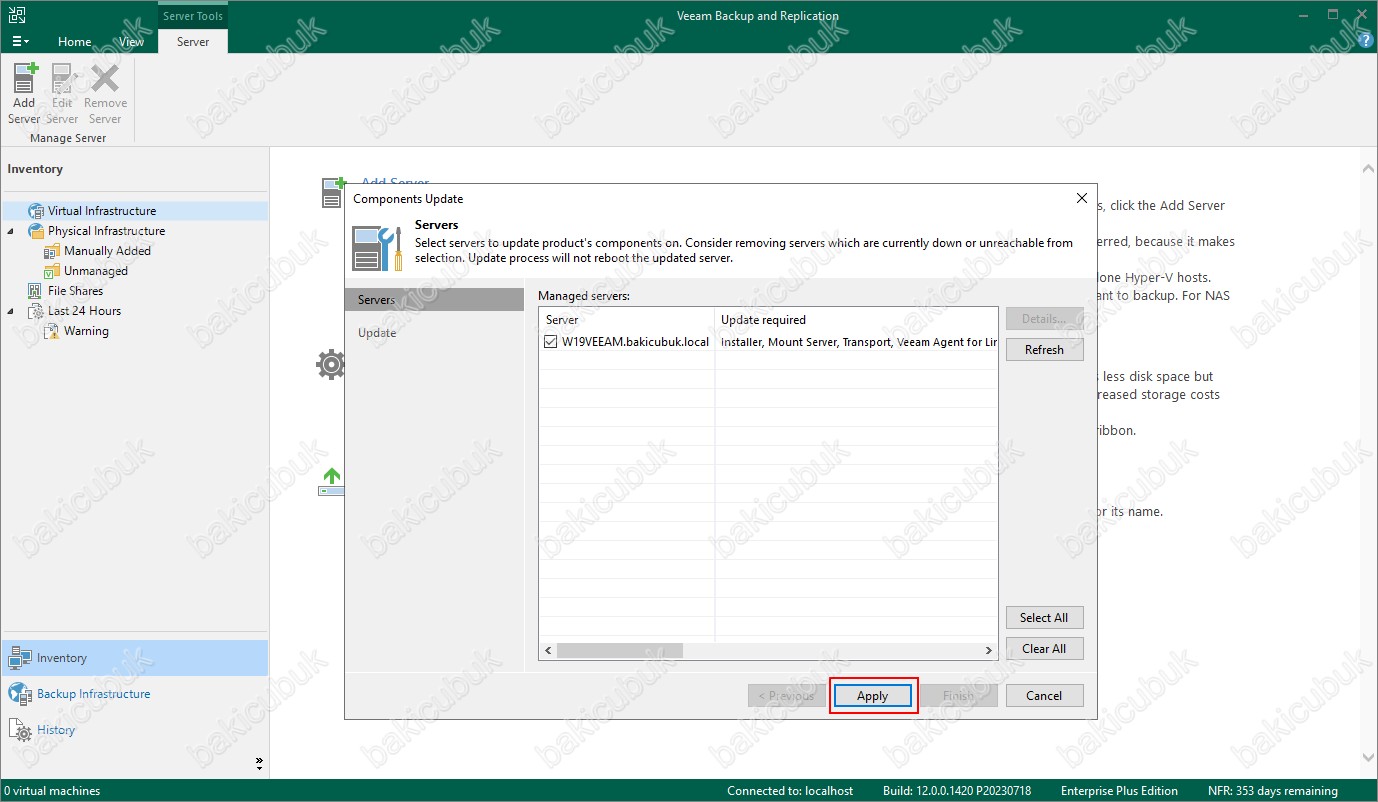
Task: Select the Server Tools contextual tab
Action: [x=193, y=16]
